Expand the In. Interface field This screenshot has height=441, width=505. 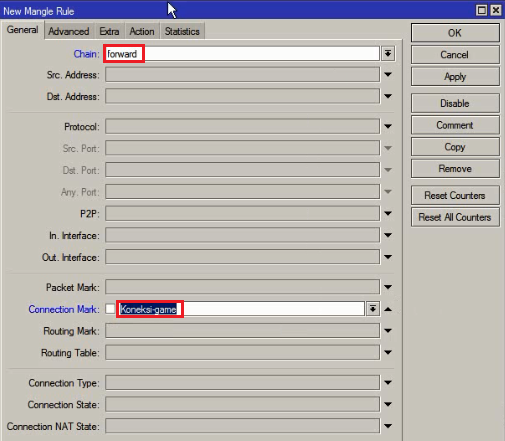[388, 235]
